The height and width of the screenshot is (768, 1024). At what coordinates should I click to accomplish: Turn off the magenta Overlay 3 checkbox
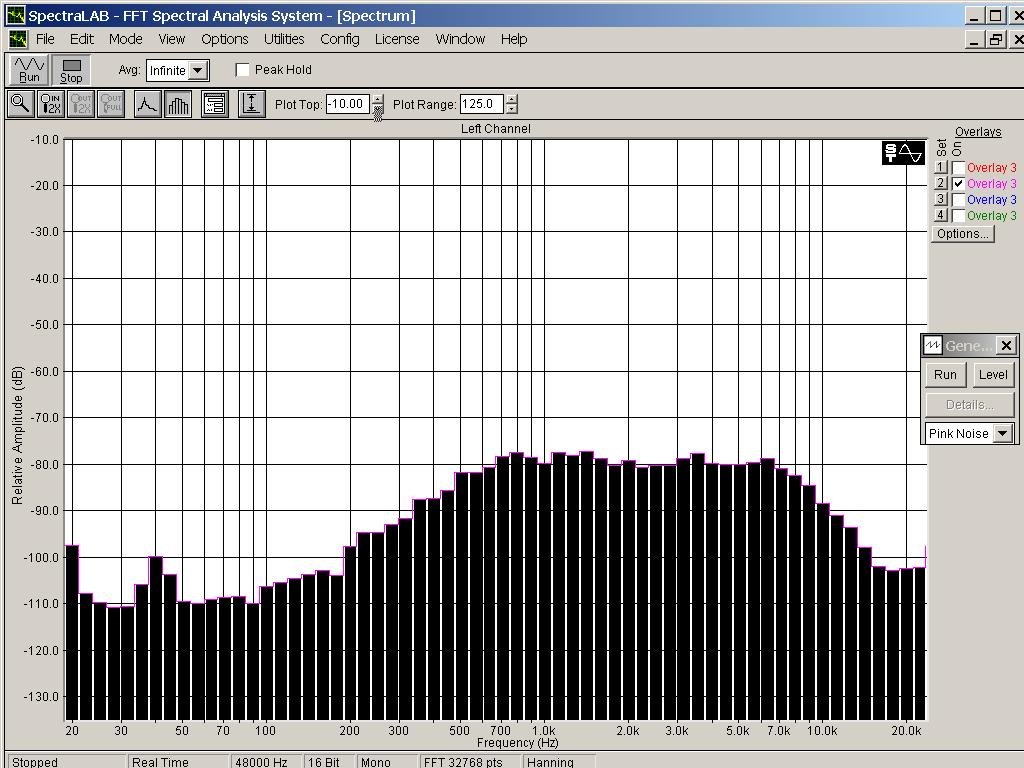[958, 184]
